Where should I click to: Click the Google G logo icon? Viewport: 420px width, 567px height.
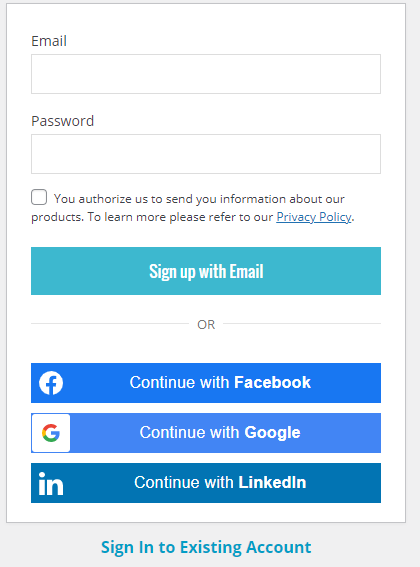(x=51, y=433)
